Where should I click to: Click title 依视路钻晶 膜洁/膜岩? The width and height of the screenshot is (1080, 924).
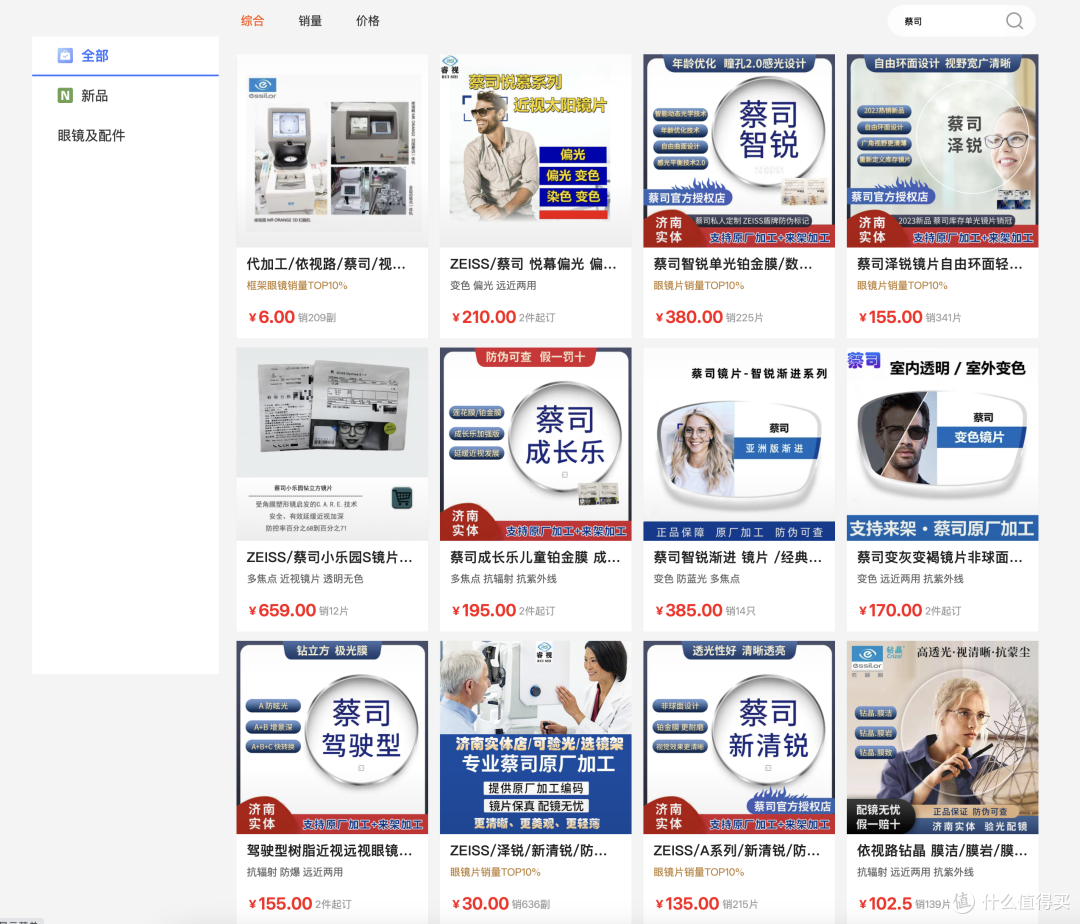pos(942,851)
